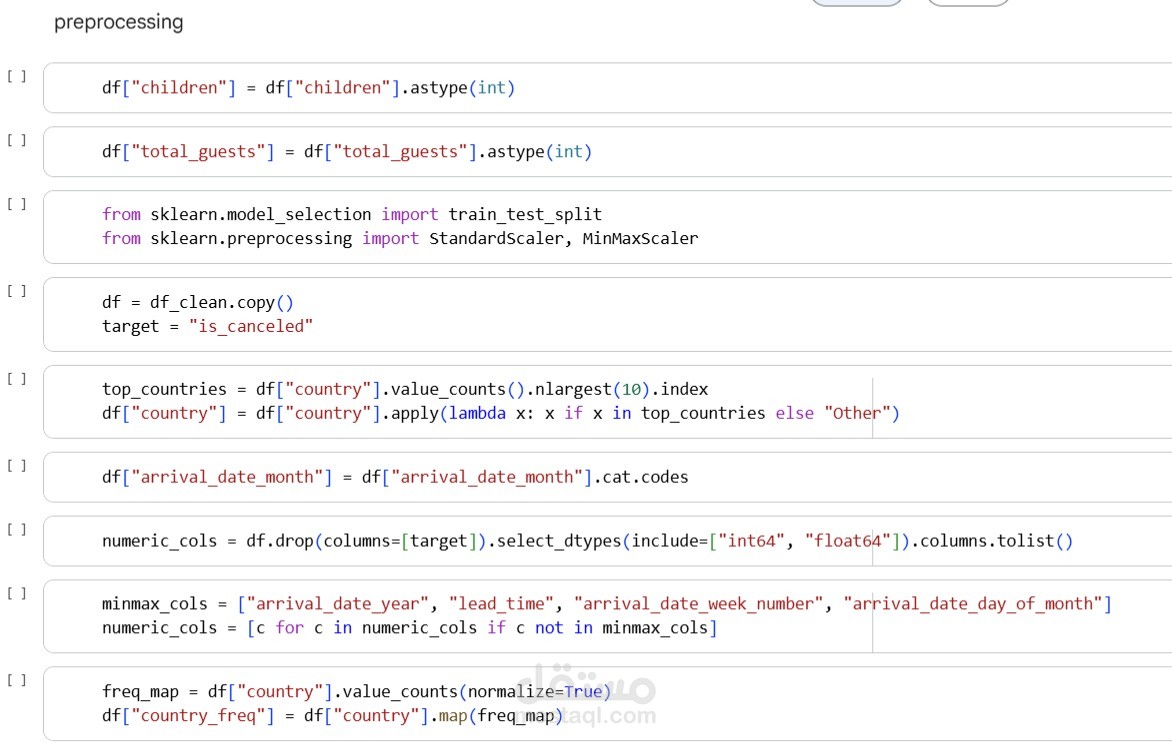1172x743 pixels.
Task: Run the minmax_cols cell
Action: pyautogui.click(x=16, y=594)
